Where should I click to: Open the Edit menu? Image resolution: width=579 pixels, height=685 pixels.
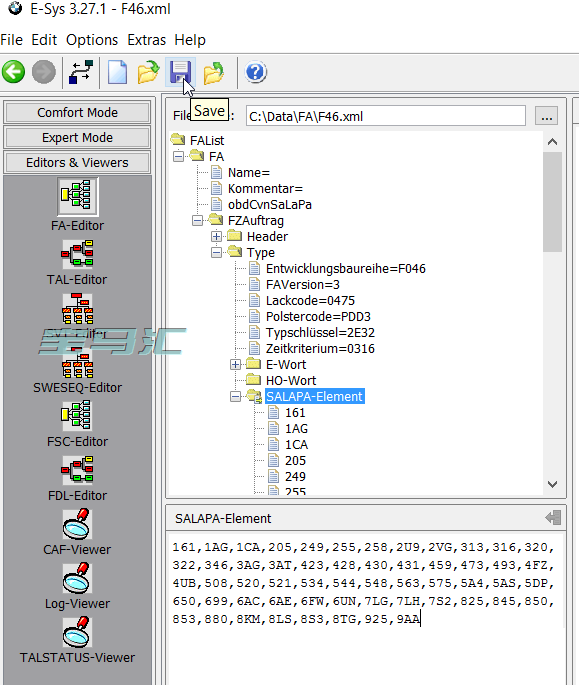44,40
